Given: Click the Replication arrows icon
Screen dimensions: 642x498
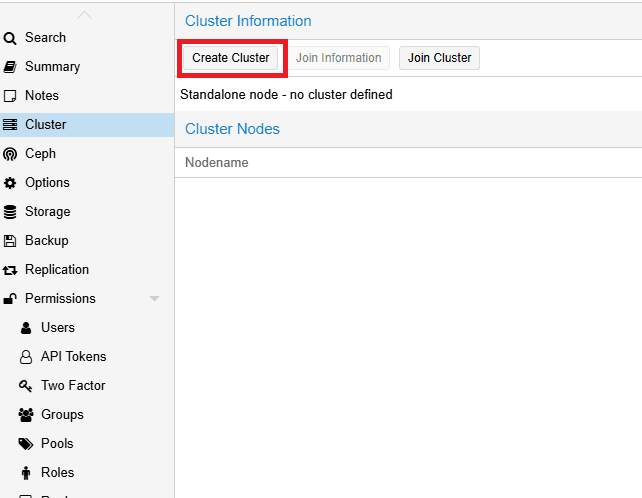Looking at the screenshot, I should (10, 270).
